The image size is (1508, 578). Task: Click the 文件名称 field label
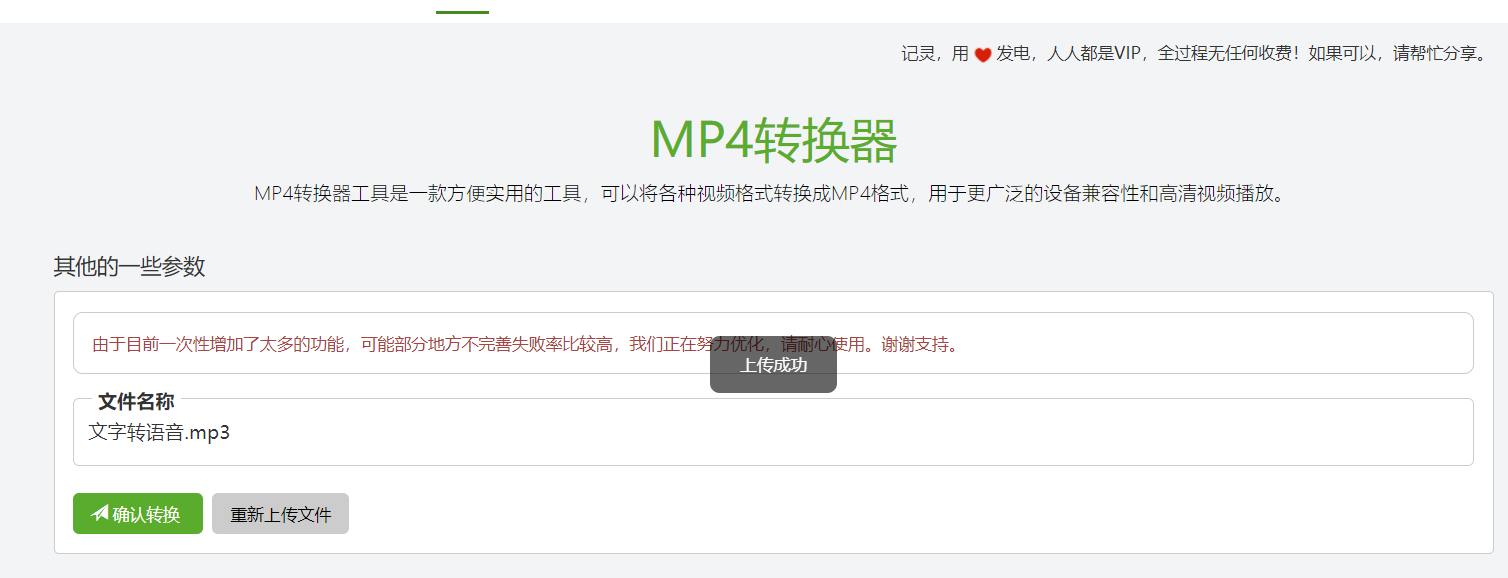[x=136, y=402]
